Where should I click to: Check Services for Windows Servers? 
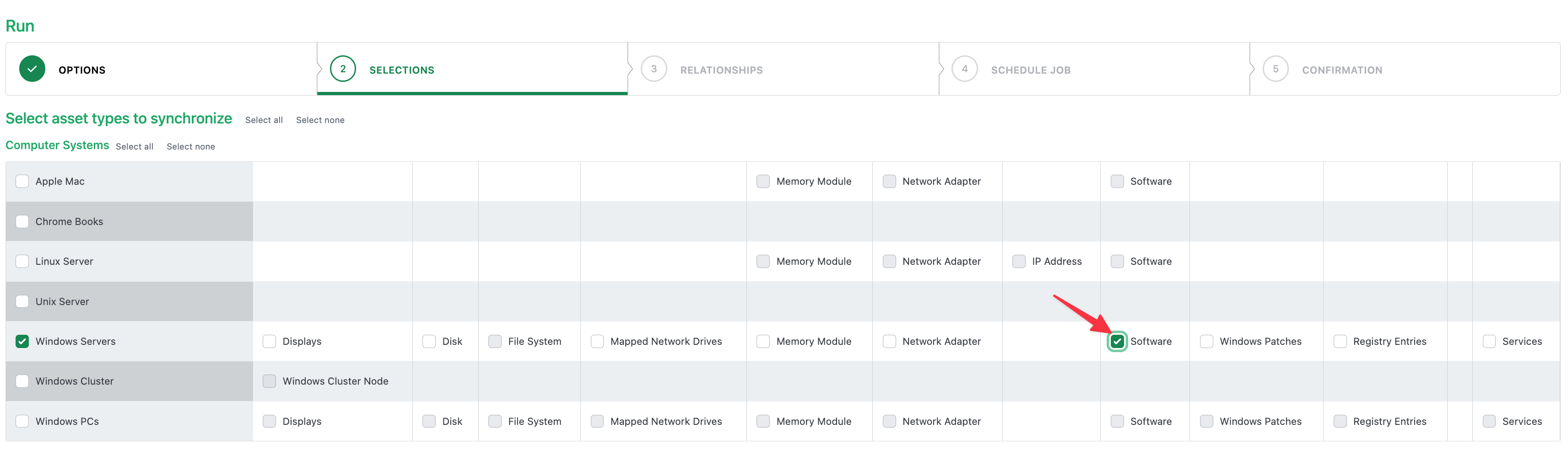point(1489,341)
